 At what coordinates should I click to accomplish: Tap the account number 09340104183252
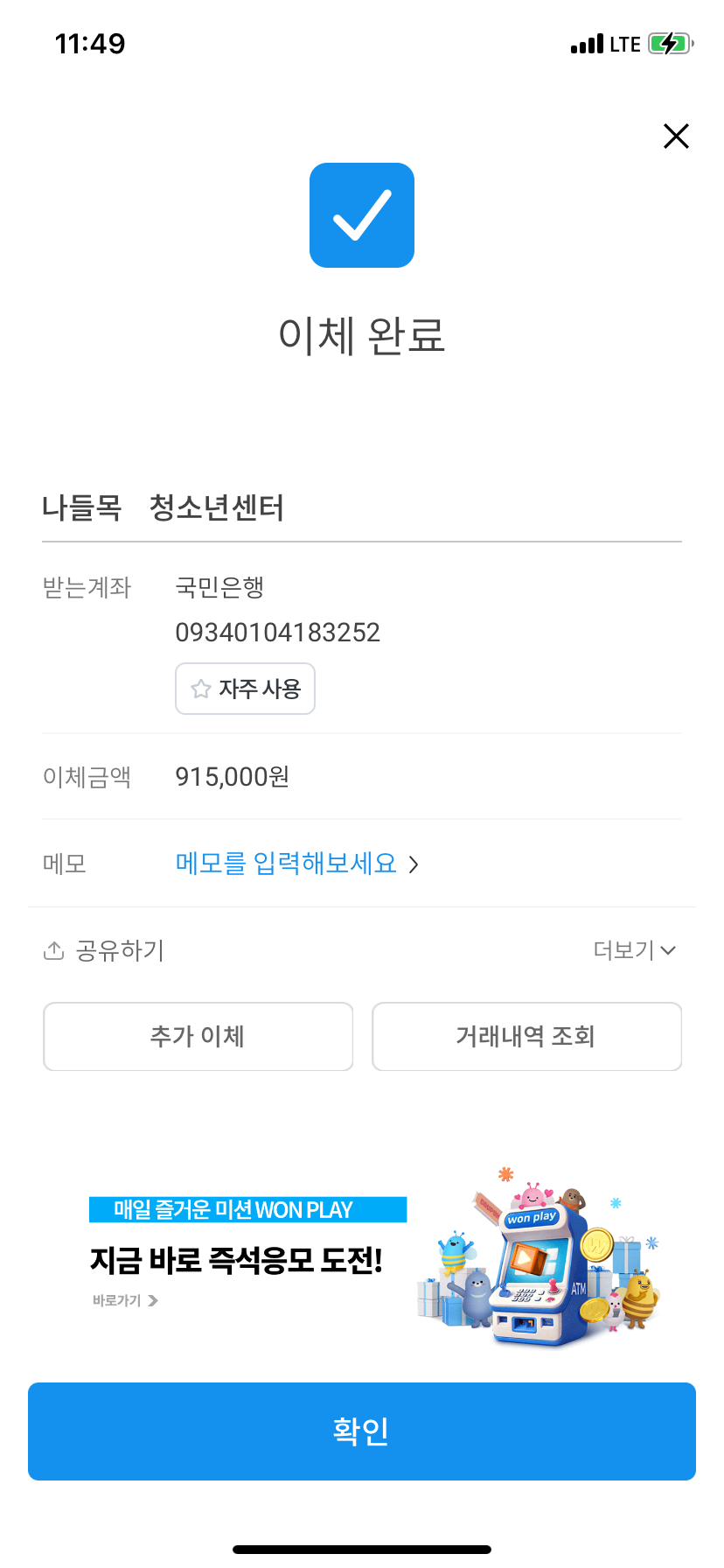[278, 633]
